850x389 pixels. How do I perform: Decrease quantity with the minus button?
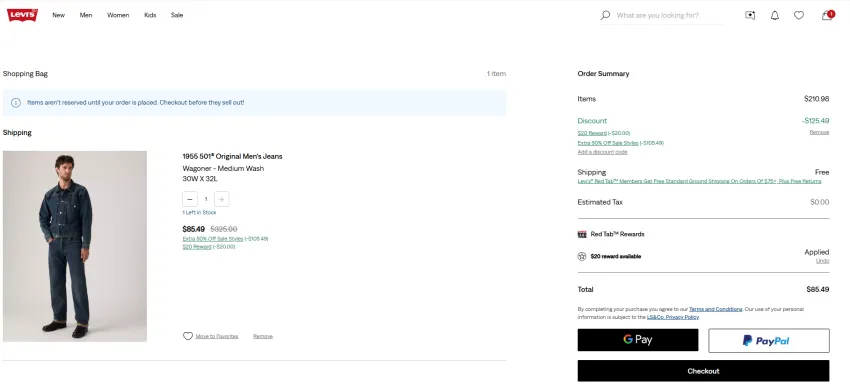[190, 199]
